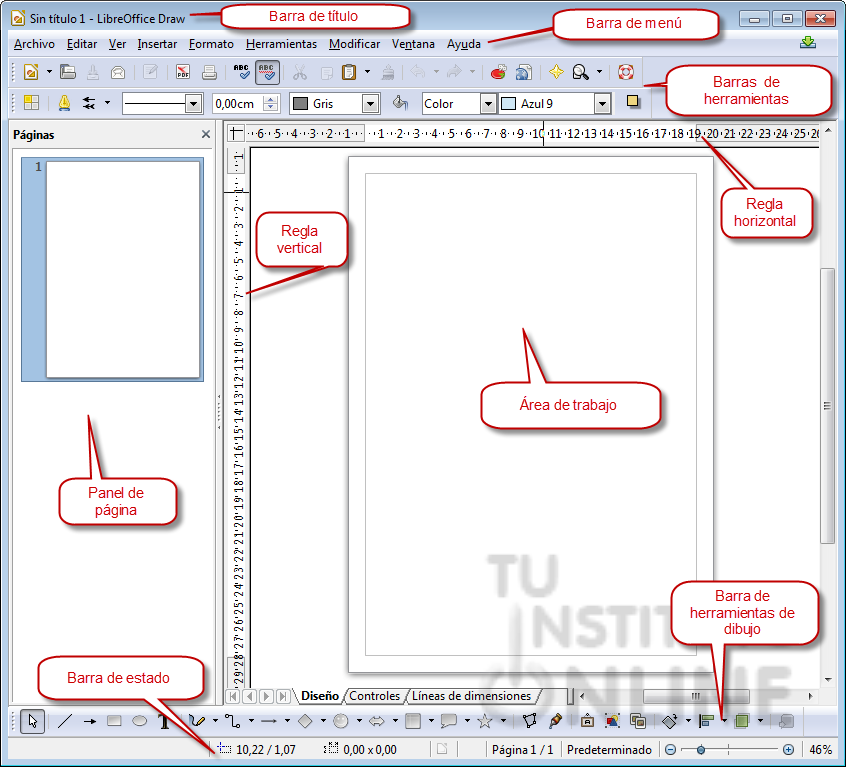Export the drawing directly as PDF
846x767 pixels.
[183, 72]
